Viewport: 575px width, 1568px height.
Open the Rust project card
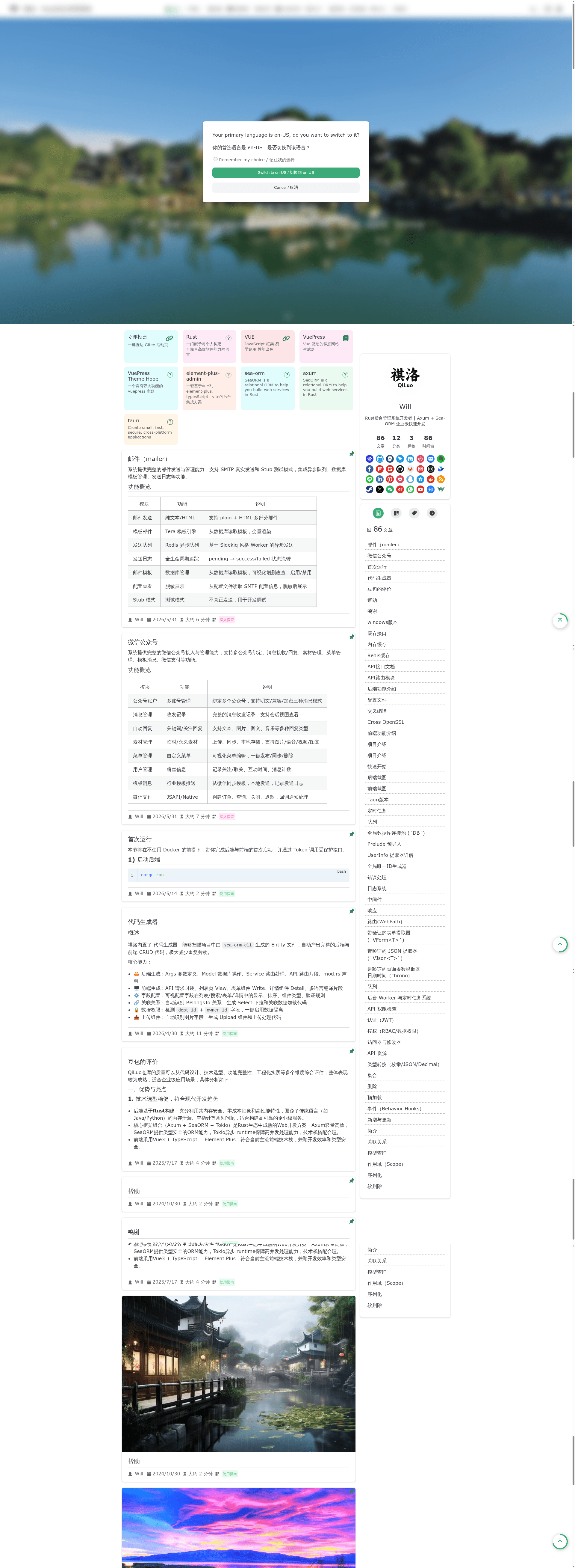(209, 346)
